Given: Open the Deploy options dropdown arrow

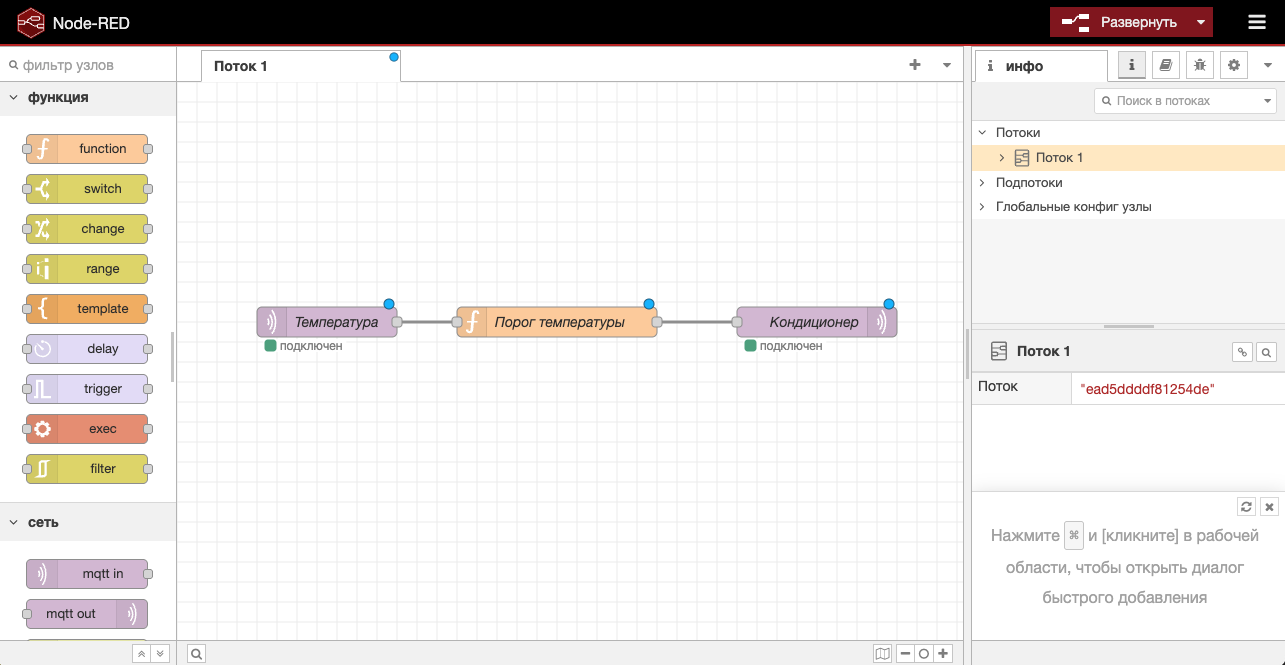Looking at the screenshot, I should (x=1201, y=22).
